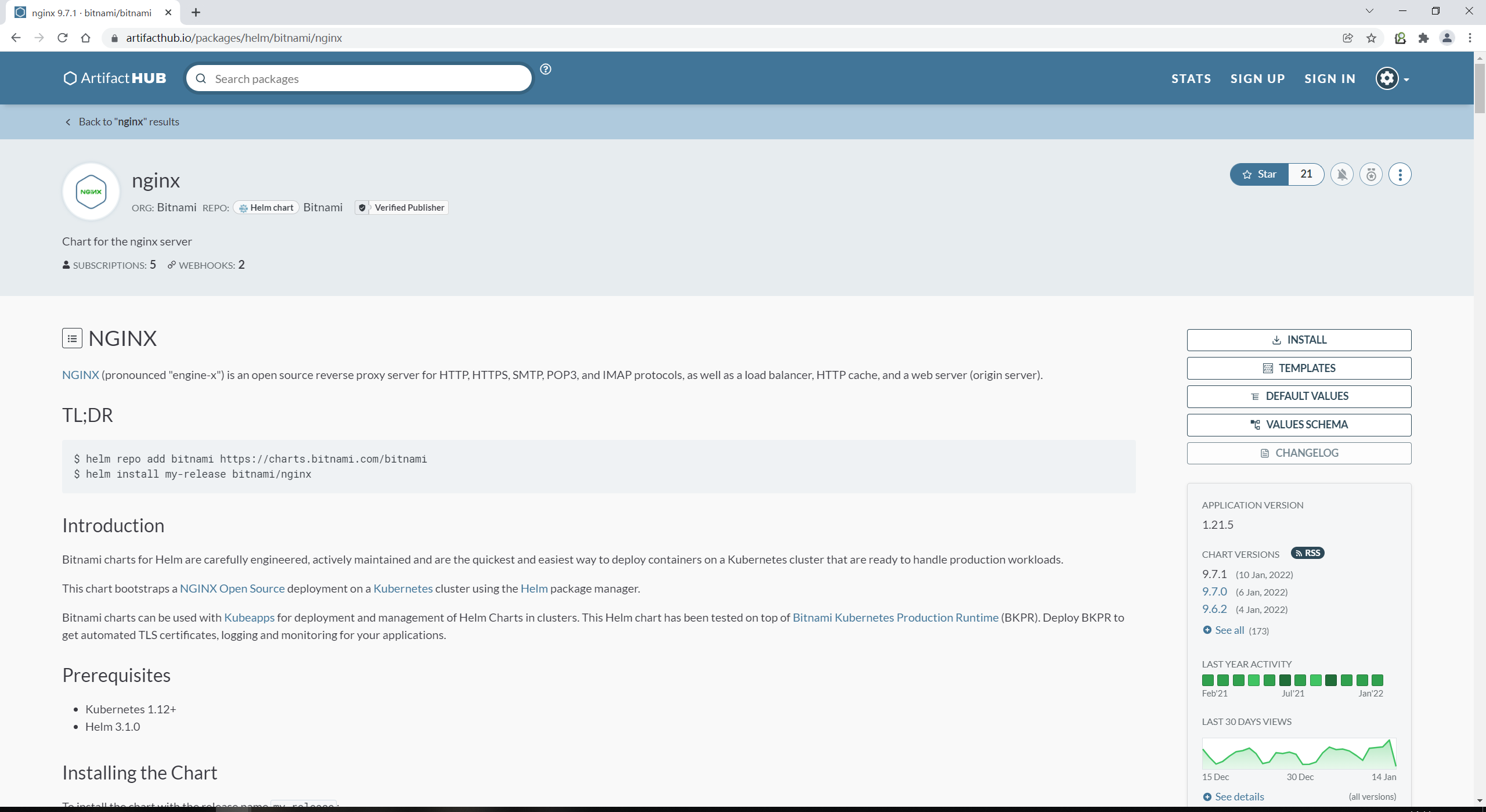The height and width of the screenshot is (812, 1486).
Task: Click the Artifact Hub logo
Action: (x=115, y=78)
